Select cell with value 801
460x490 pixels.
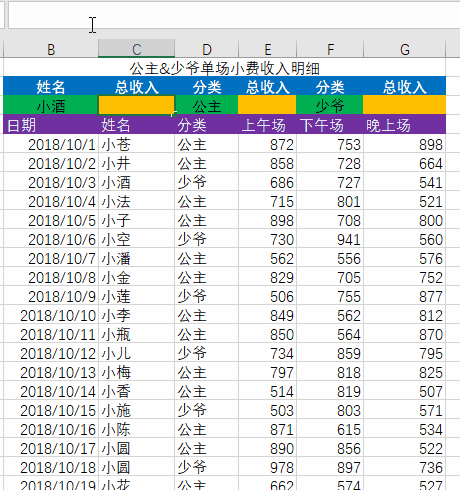click(330, 200)
